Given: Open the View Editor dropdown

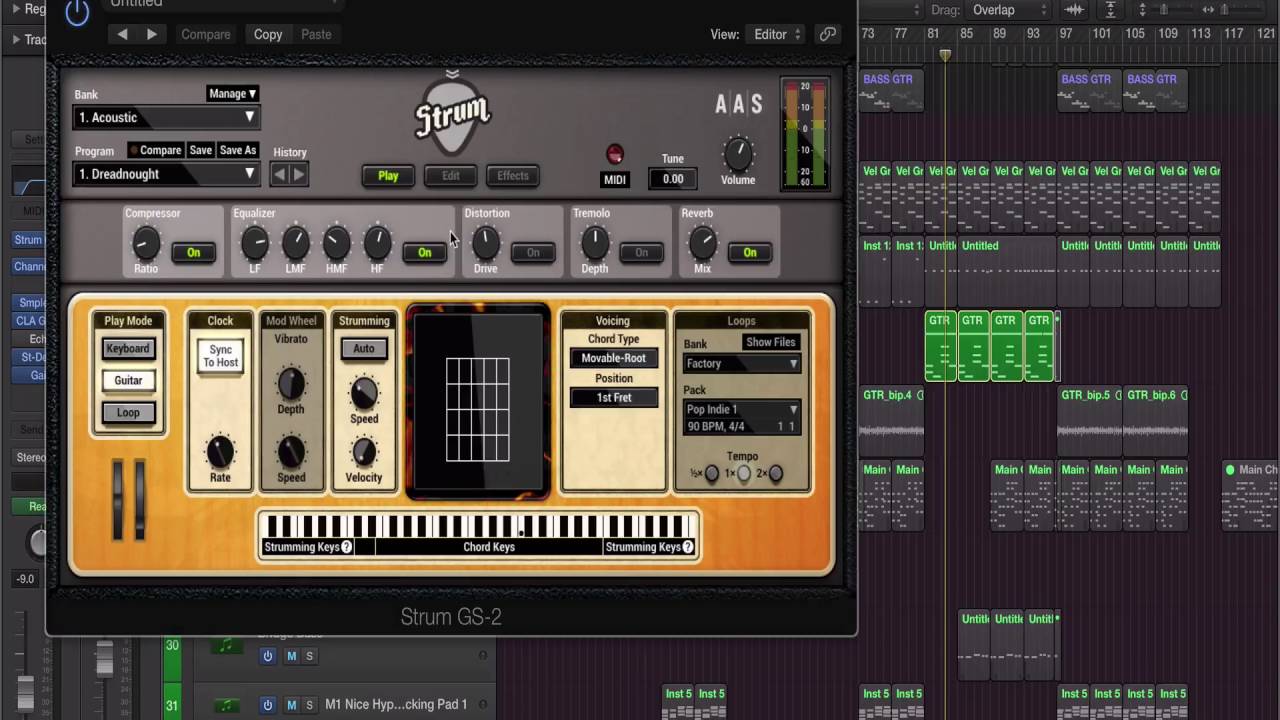Looking at the screenshot, I should pos(776,34).
